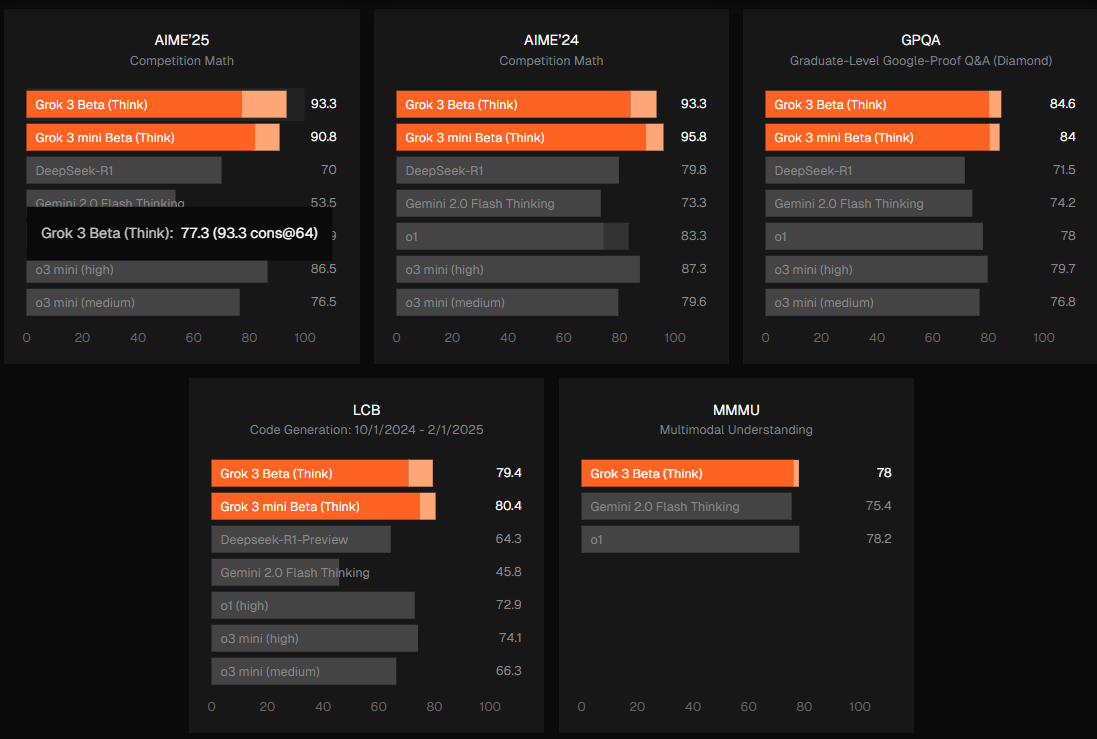This screenshot has width=1097, height=739.
Task: Select Grok 3 Beta (Think) bar in LCB
Action: click(322, 473)
